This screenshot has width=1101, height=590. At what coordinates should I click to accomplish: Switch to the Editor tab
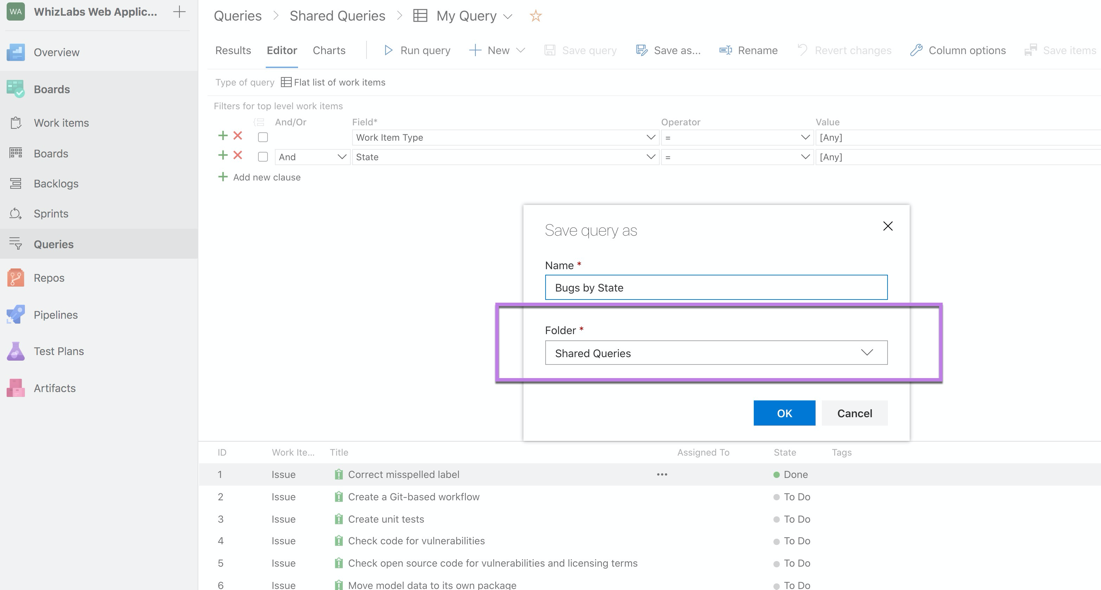282,50
